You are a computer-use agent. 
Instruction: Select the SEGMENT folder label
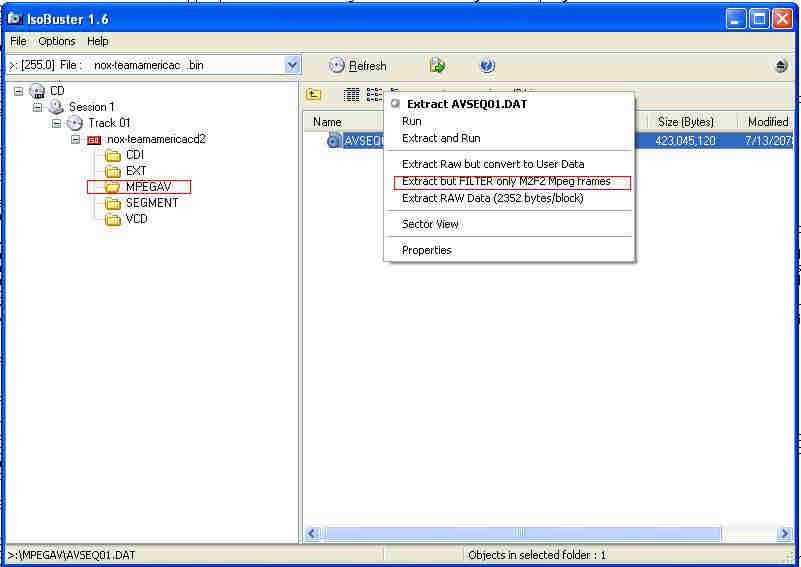coord(152,203)
